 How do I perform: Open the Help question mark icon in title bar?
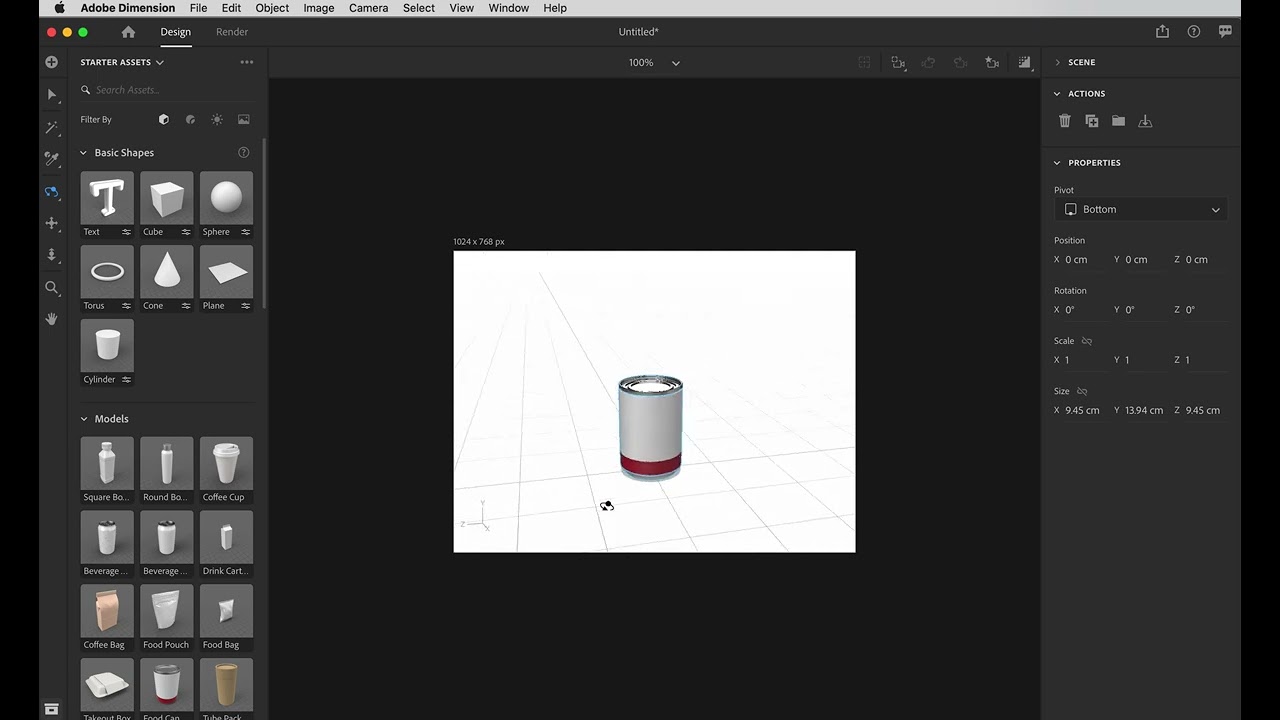1193,32
